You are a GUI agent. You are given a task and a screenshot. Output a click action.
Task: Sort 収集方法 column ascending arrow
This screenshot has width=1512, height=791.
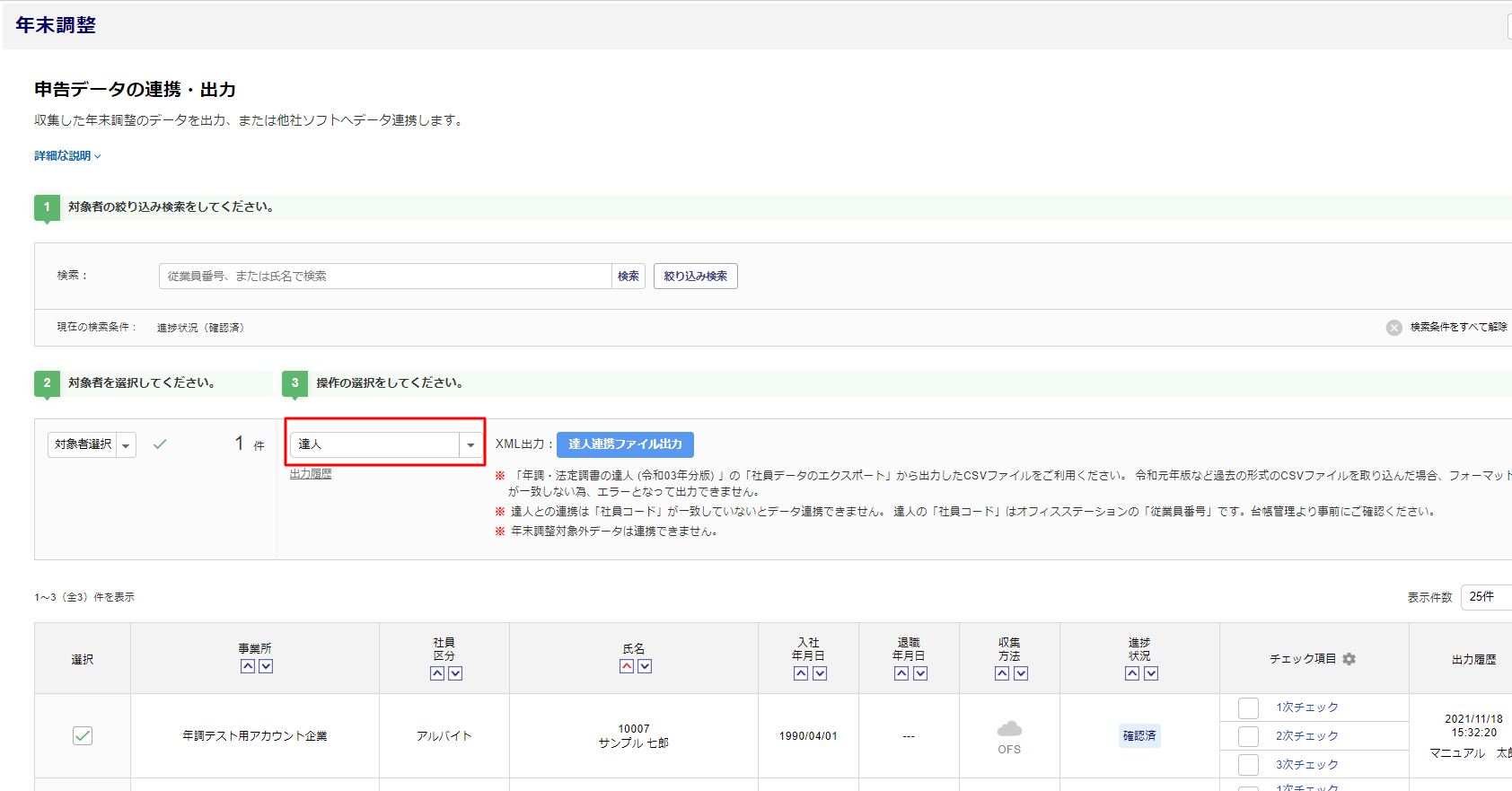(x=1002, y=673)
